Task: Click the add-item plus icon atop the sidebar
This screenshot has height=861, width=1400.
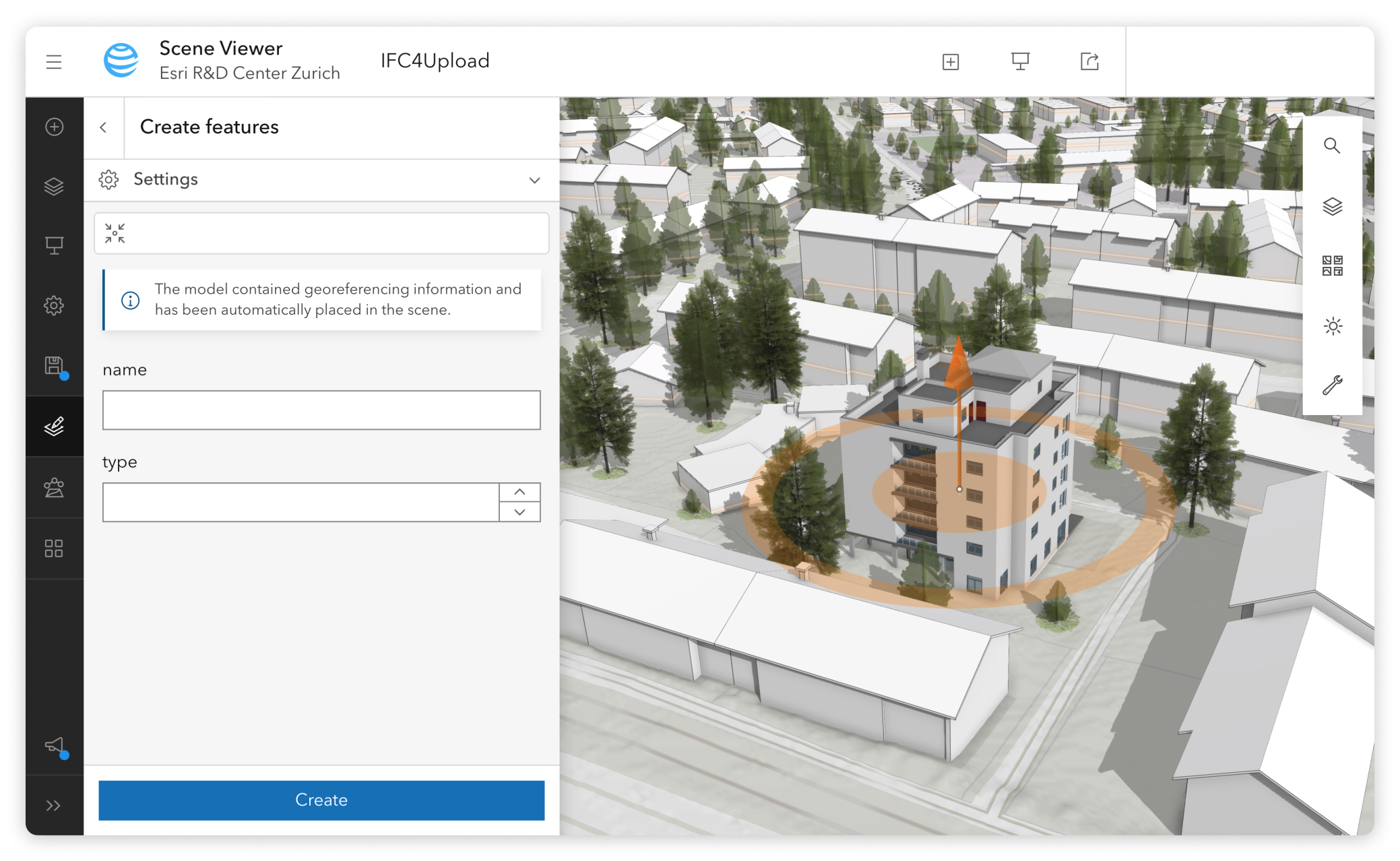Action: pyautogui.click(x=55, y=127)
